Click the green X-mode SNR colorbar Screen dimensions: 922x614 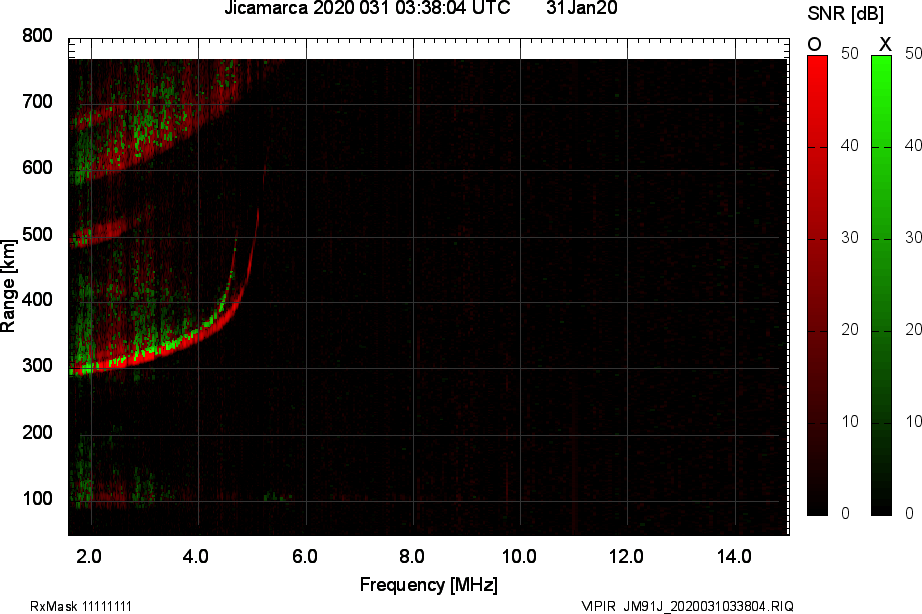(881, 286)
